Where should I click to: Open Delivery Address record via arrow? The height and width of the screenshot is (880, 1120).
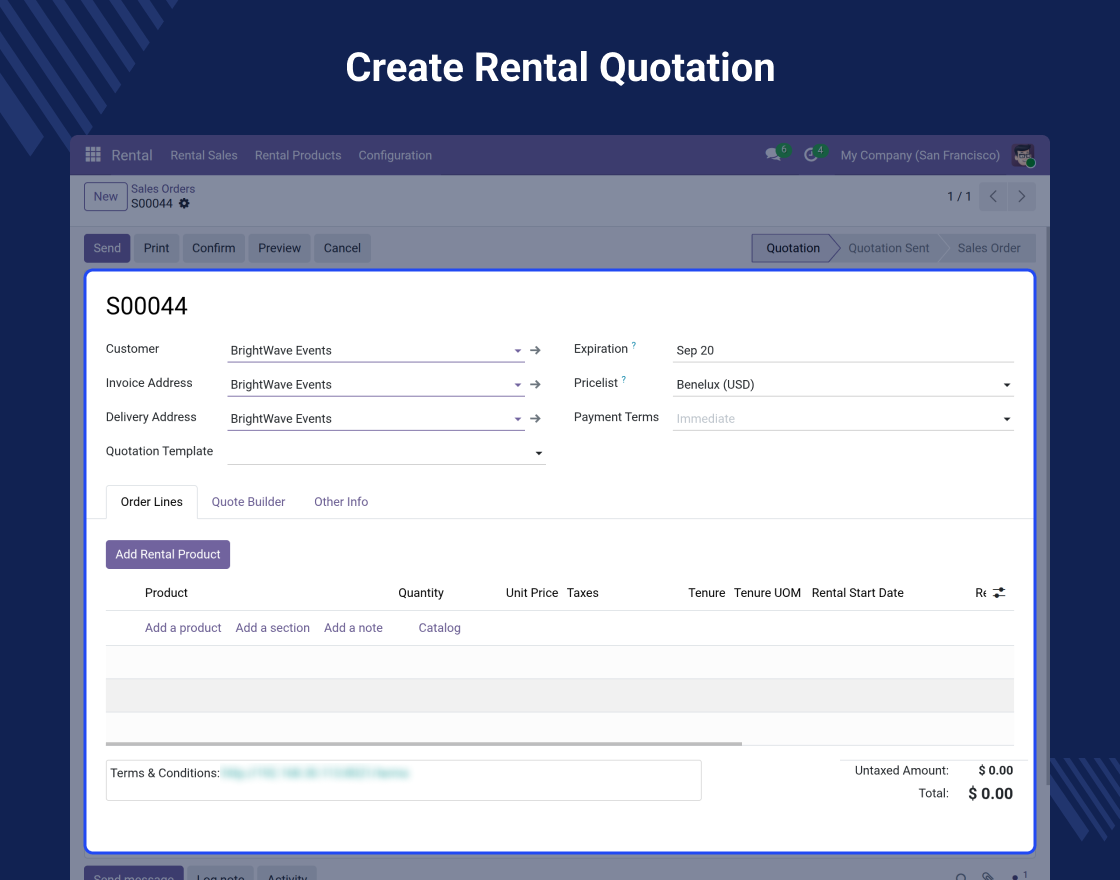pyautogui.click(x=535, y=419)
